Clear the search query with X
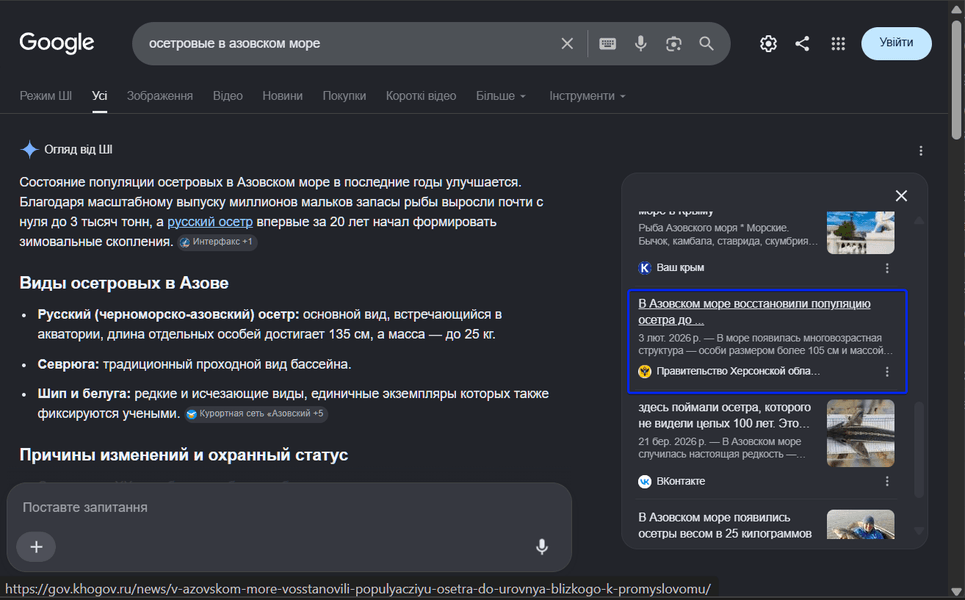The height and width of the screenshot is (600, 965). point(567,44)
